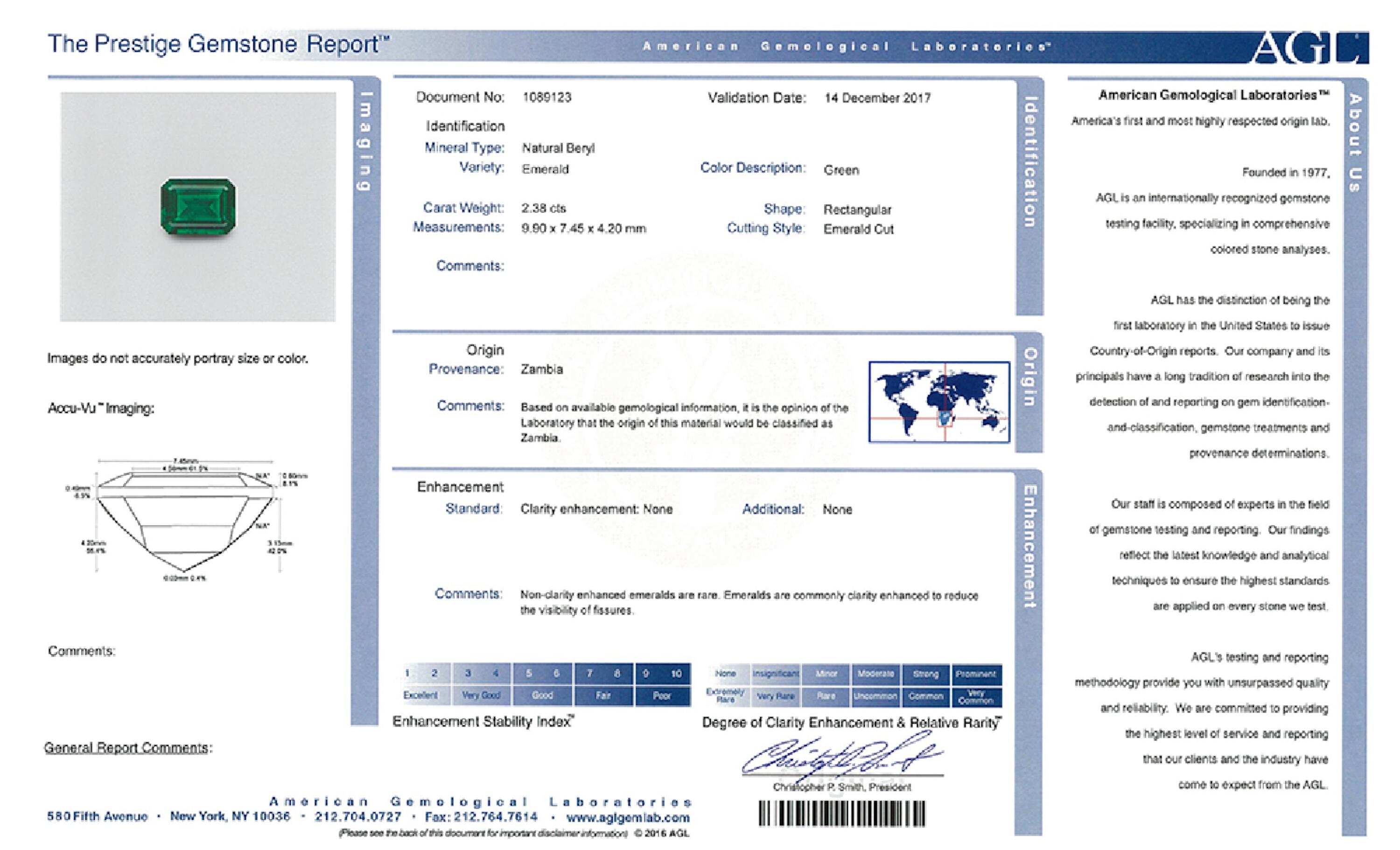Select the About Us vertical tab

click(1355, 143)
